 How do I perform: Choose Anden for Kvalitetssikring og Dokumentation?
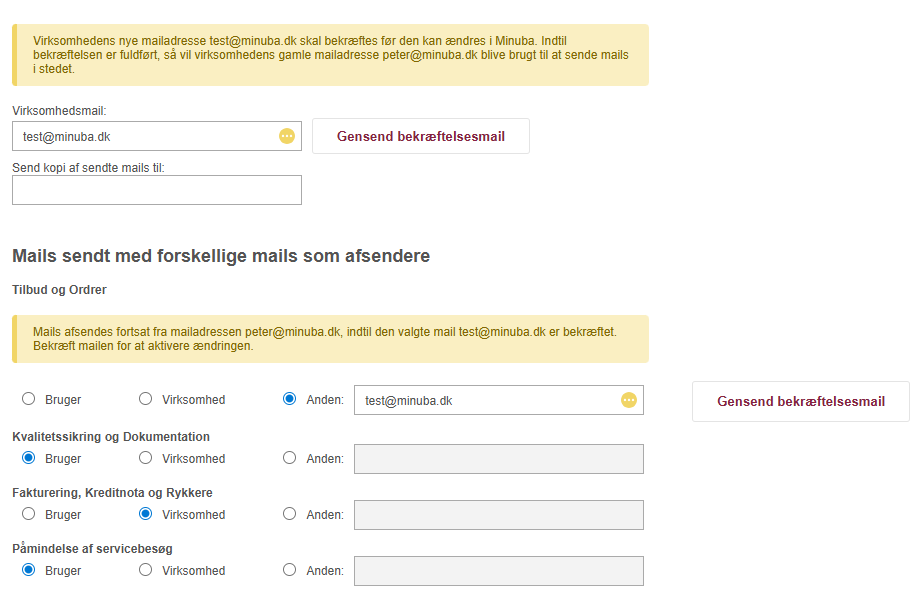(x=290, y=458)
